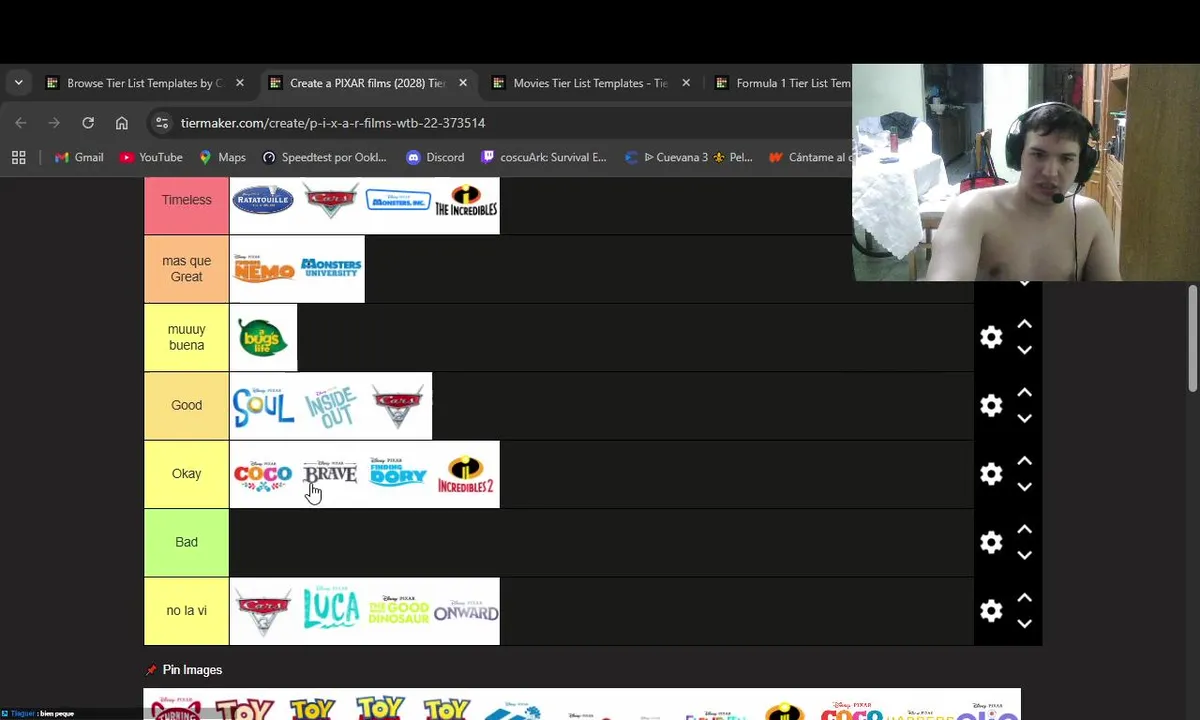Viewport: 1200px width, 720px height.
Task: Switch to Browse Tier List Templates tab
Action: 145,83
